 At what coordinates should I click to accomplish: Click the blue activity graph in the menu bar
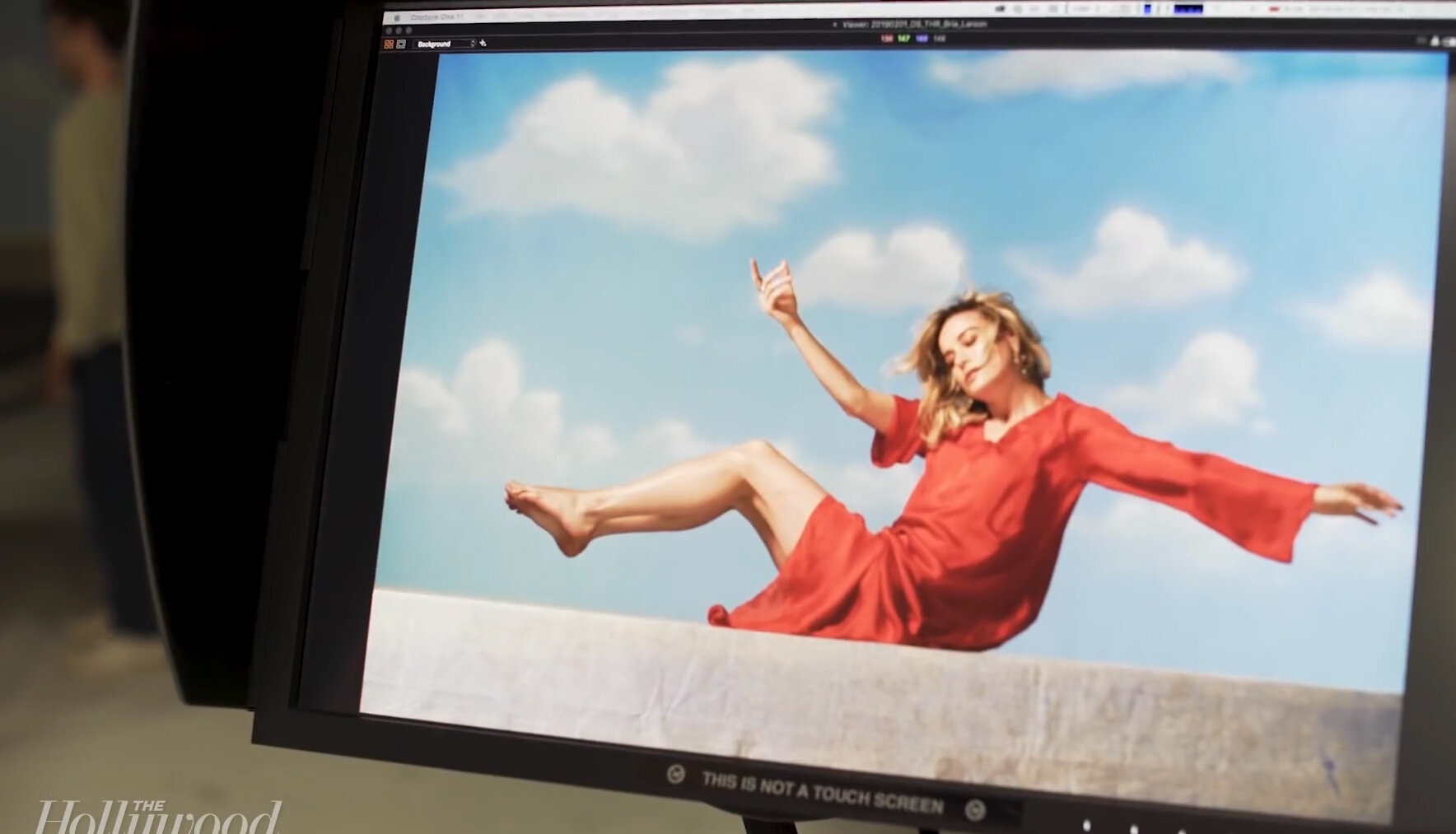pos(1188,9)
